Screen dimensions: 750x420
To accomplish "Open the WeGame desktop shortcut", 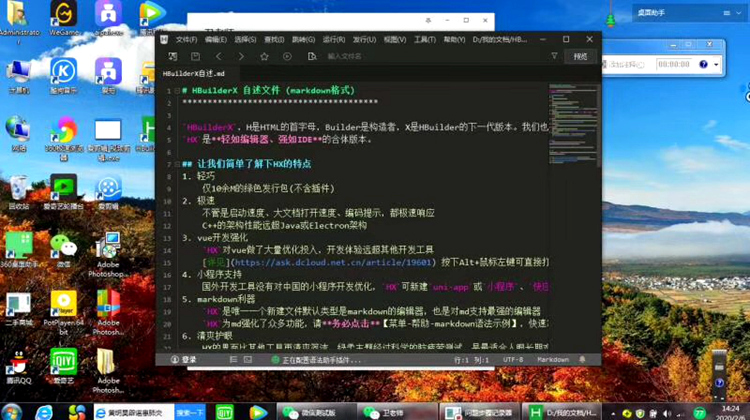I will [64, 19].
